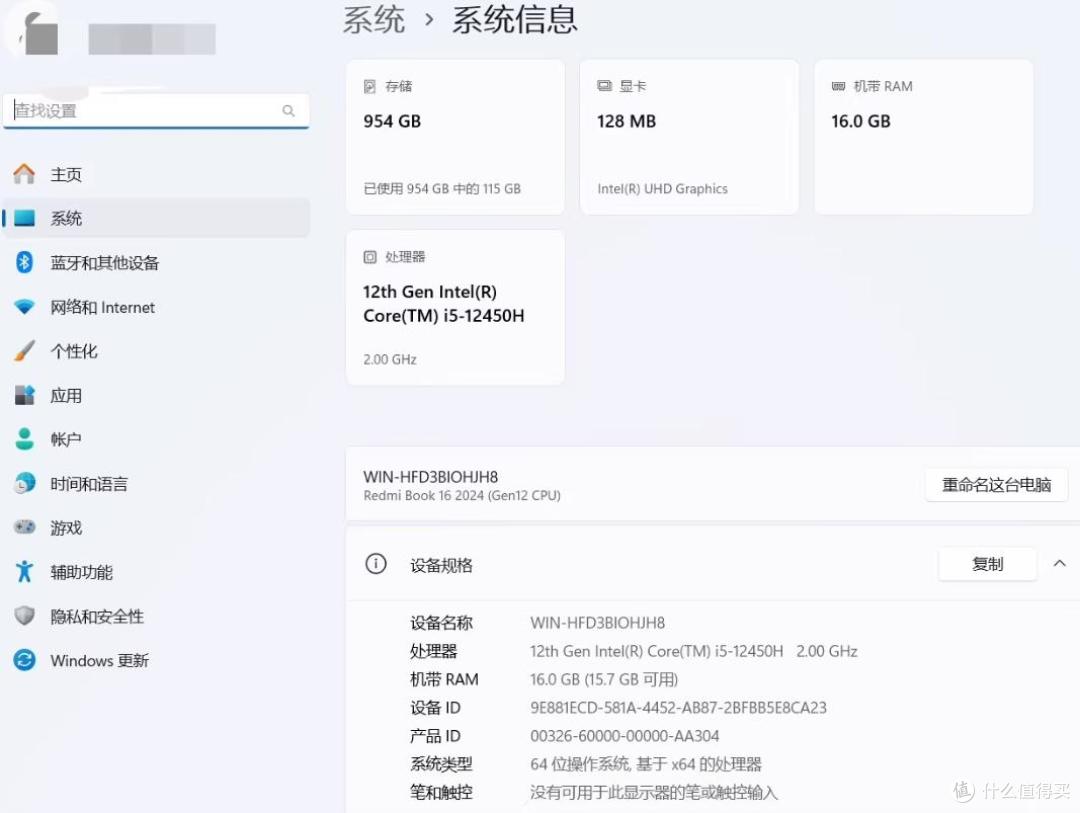The width and height of the screenshot is (1080, 813).
Task: Click the WIN-HFD3BIOHJH8 computer name header
Action: point(430,476)
